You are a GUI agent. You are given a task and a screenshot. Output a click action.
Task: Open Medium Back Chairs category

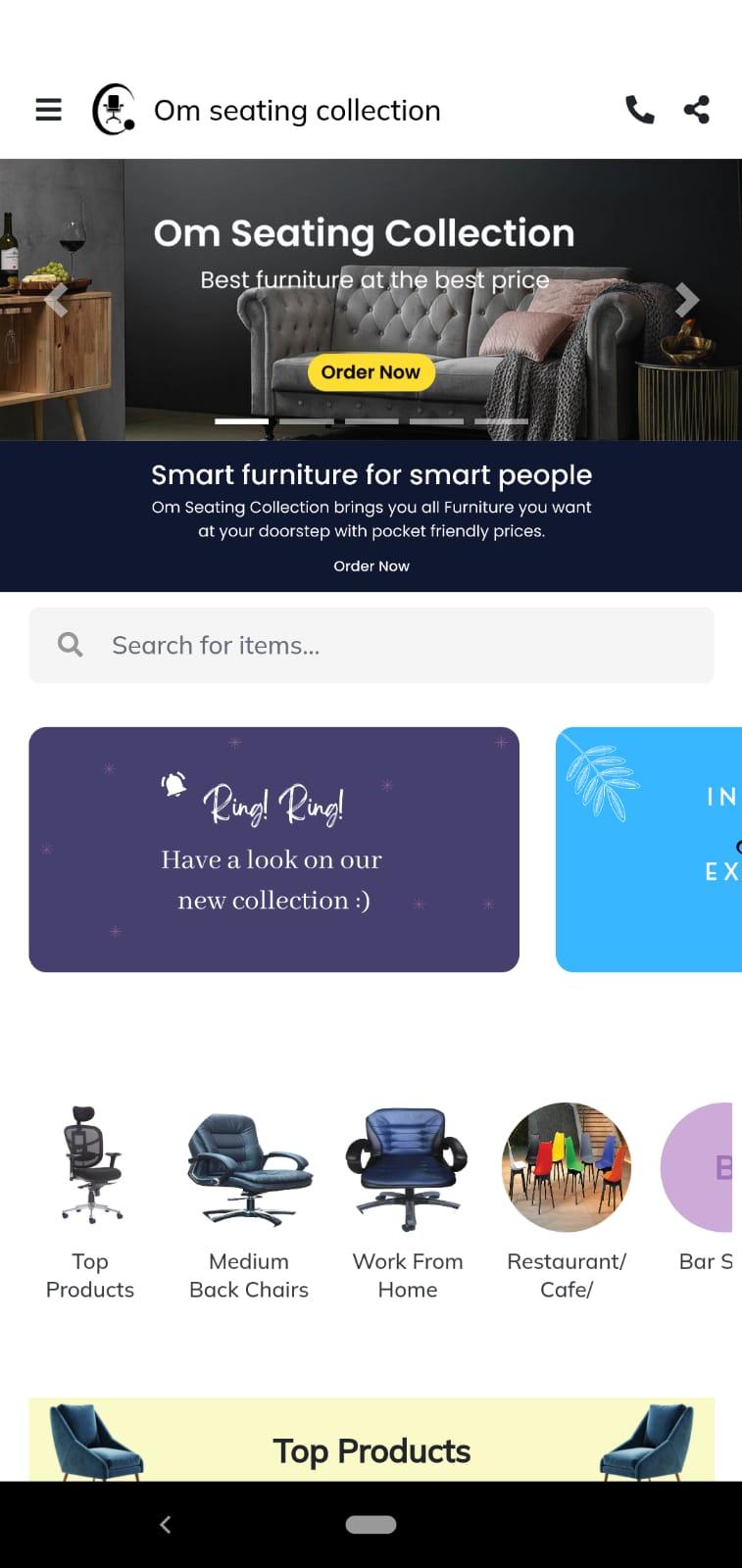click(249, 1203)
